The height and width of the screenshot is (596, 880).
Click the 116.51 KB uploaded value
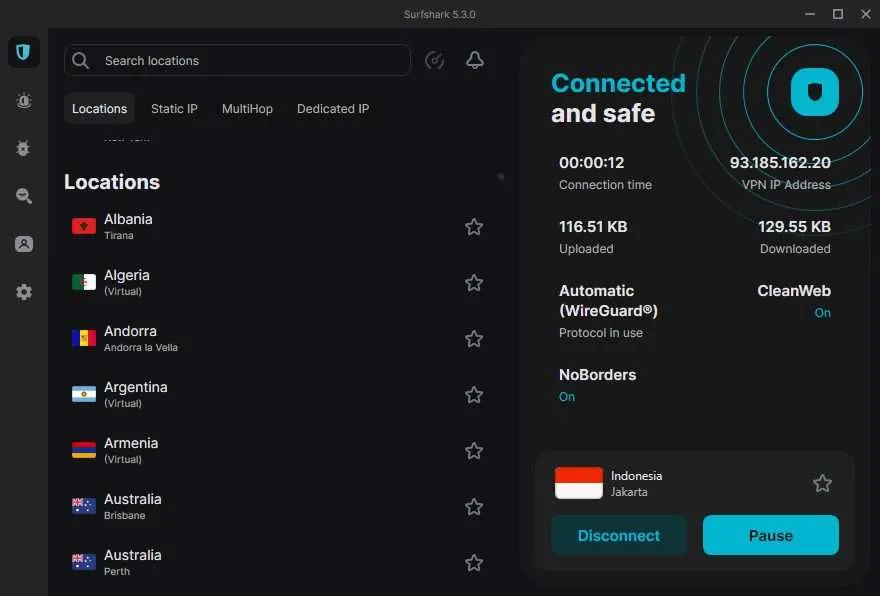pyautogui.click(x=593, y=227)
